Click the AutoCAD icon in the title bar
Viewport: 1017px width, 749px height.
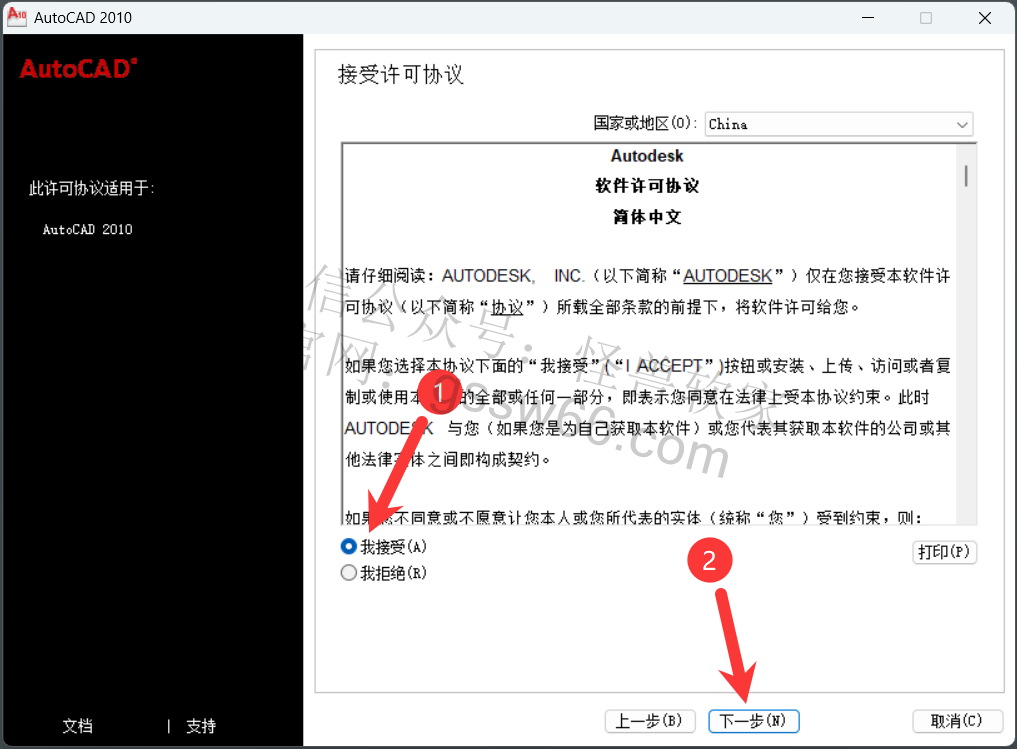tap(17, 17)
